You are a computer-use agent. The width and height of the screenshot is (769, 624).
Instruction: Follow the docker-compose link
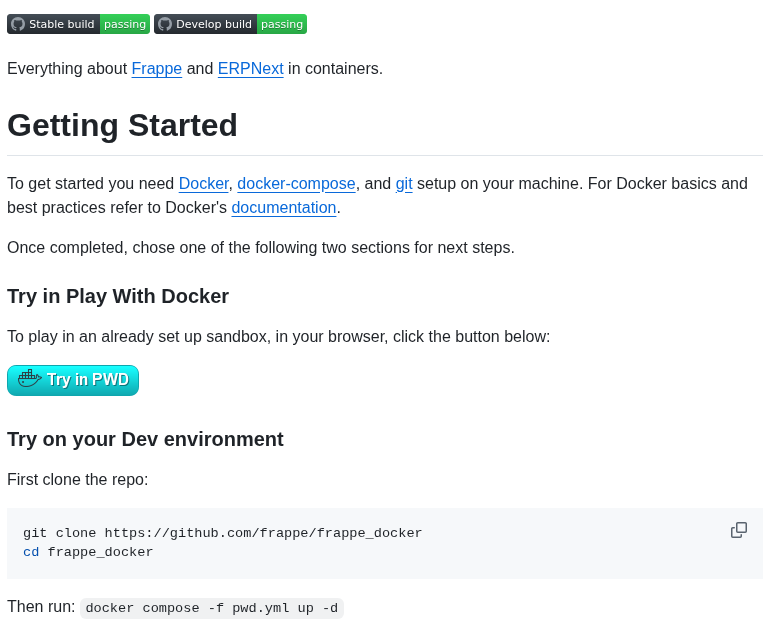tap(296, 183)
